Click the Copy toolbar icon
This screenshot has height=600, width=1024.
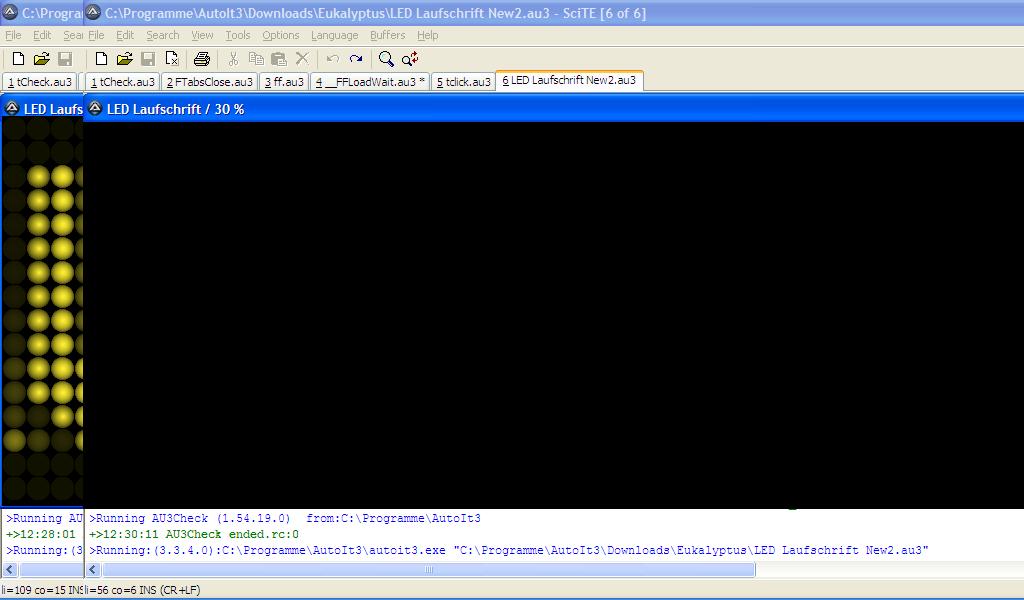256,59
